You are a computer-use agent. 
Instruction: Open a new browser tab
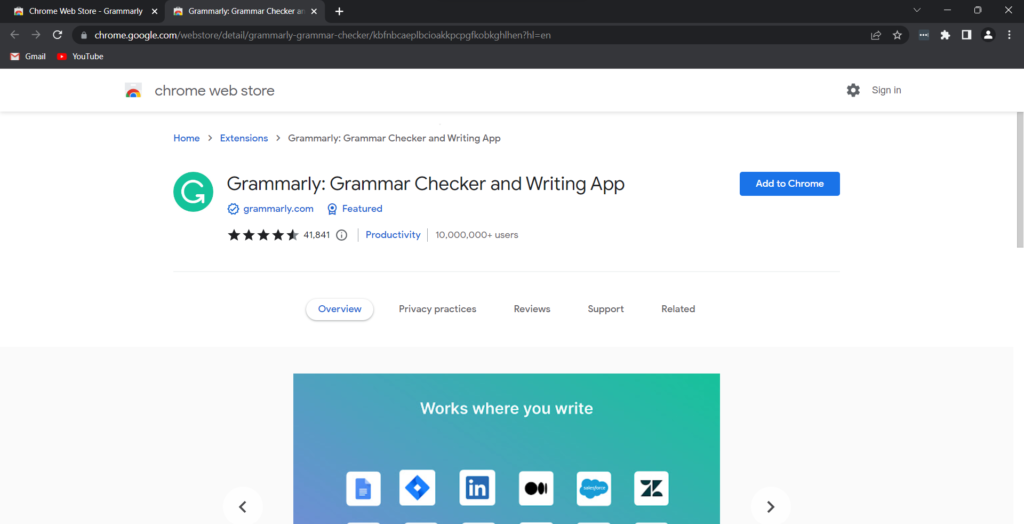coord(339,11)
